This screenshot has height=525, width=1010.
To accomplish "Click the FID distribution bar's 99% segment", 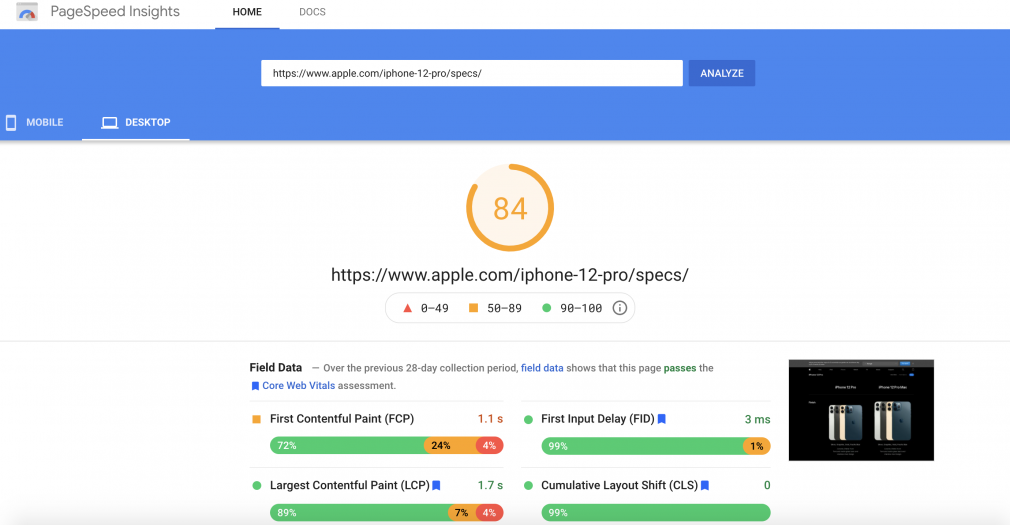I will (x=642, y=446).
